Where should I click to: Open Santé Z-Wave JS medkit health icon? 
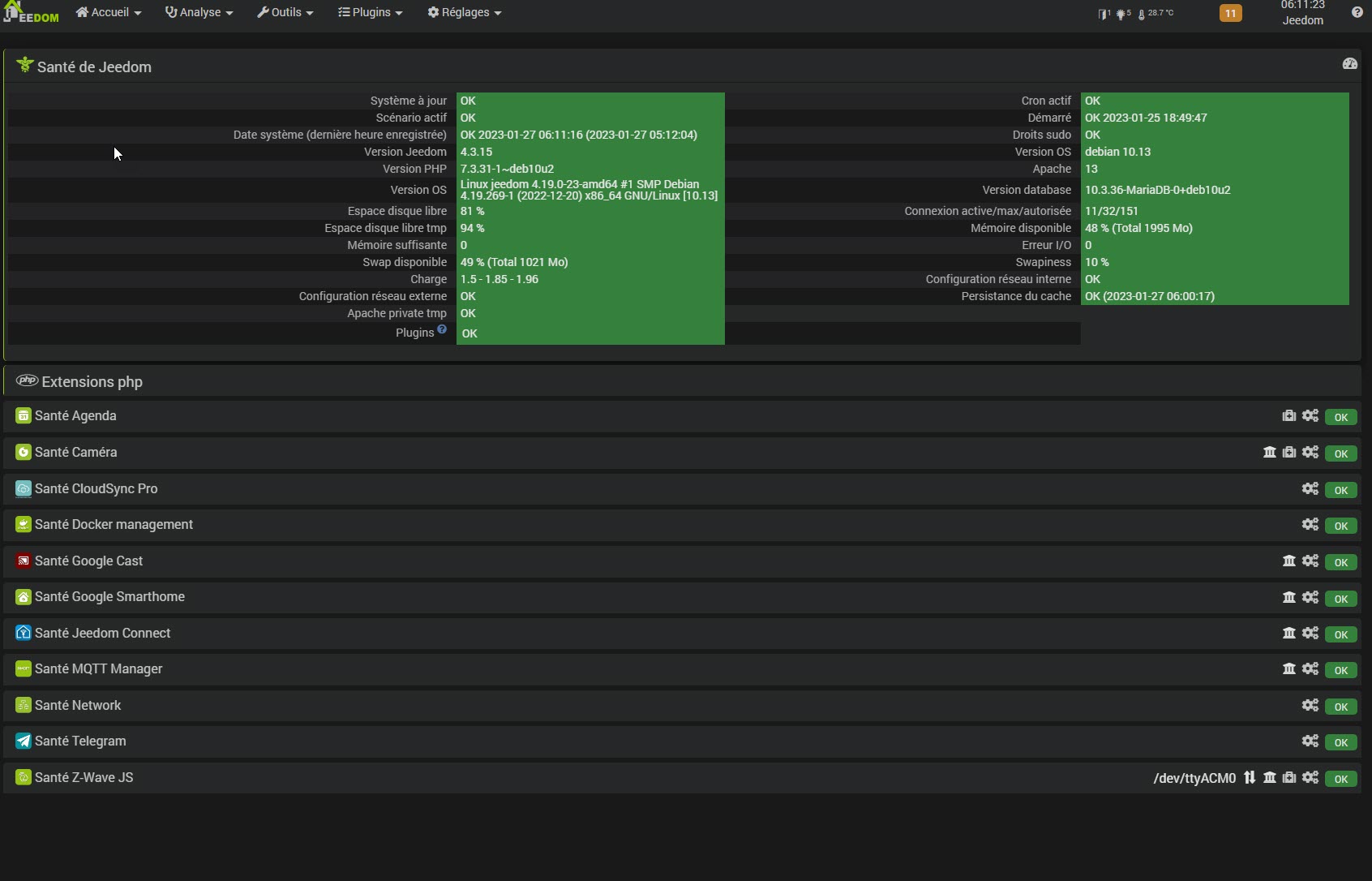pyautogui.click(x=1288, y=777)
